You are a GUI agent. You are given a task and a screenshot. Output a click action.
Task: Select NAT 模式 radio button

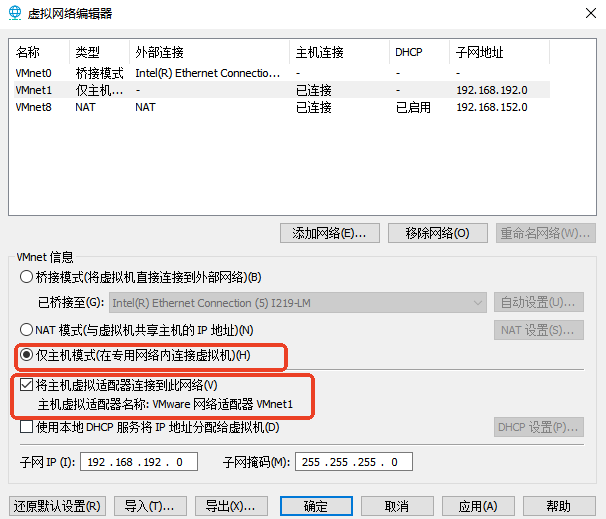pos(27,330)
